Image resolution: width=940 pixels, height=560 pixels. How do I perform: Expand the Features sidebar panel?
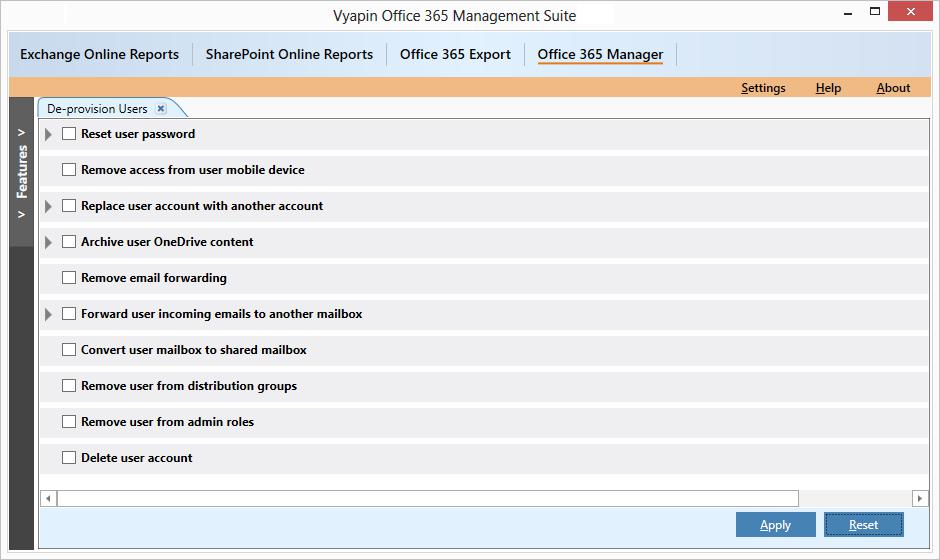(22, 171)
